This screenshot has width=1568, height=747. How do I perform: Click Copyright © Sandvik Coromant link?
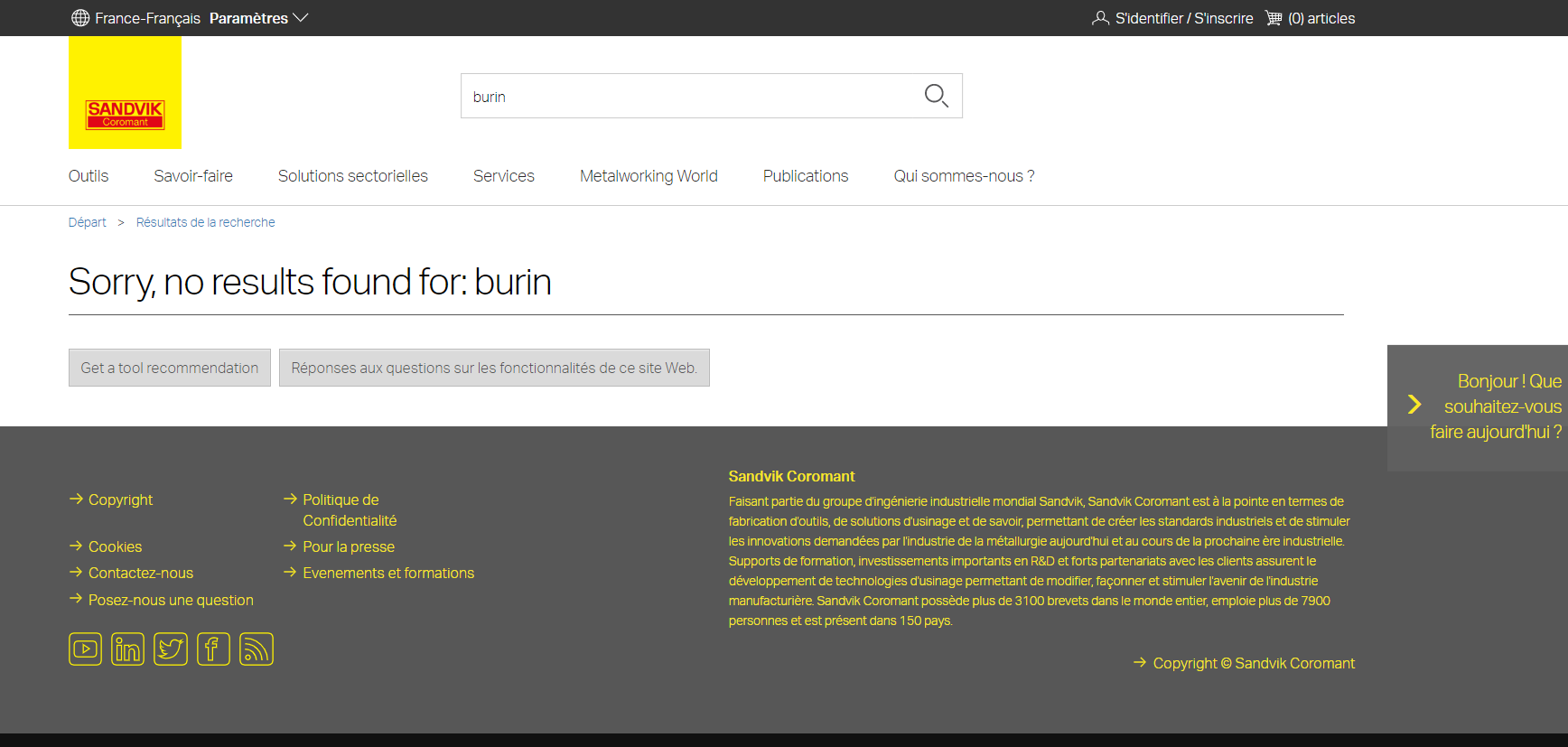click(1254, 663)
